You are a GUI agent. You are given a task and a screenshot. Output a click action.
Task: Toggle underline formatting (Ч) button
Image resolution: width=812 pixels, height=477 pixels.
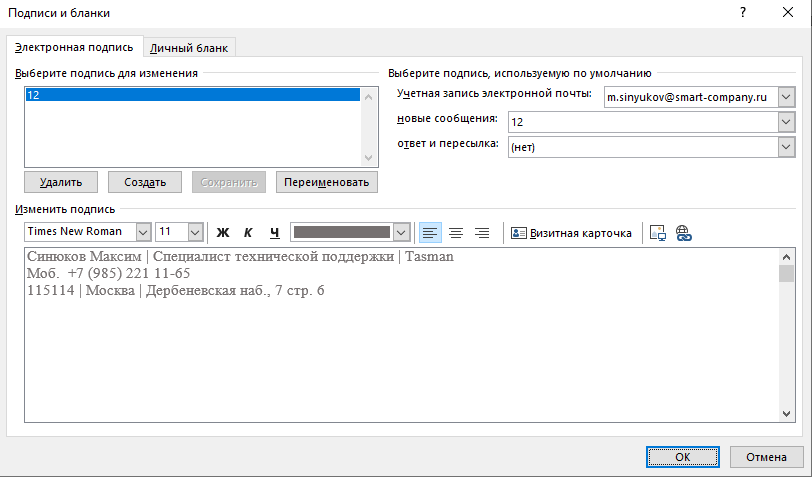(x=274, y=233)
